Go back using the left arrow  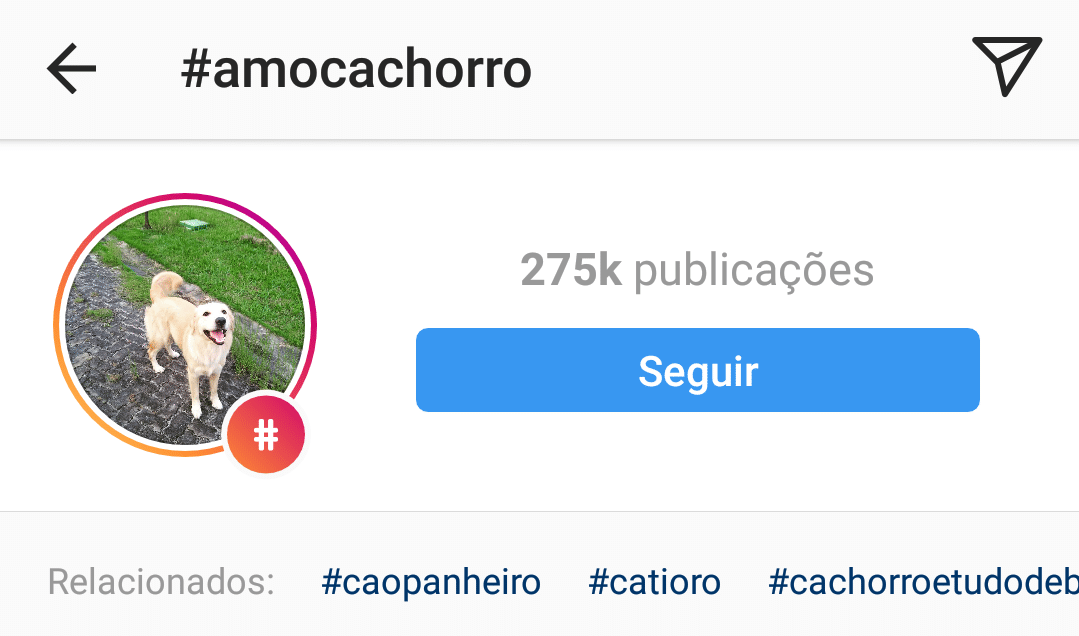(71, 68)
